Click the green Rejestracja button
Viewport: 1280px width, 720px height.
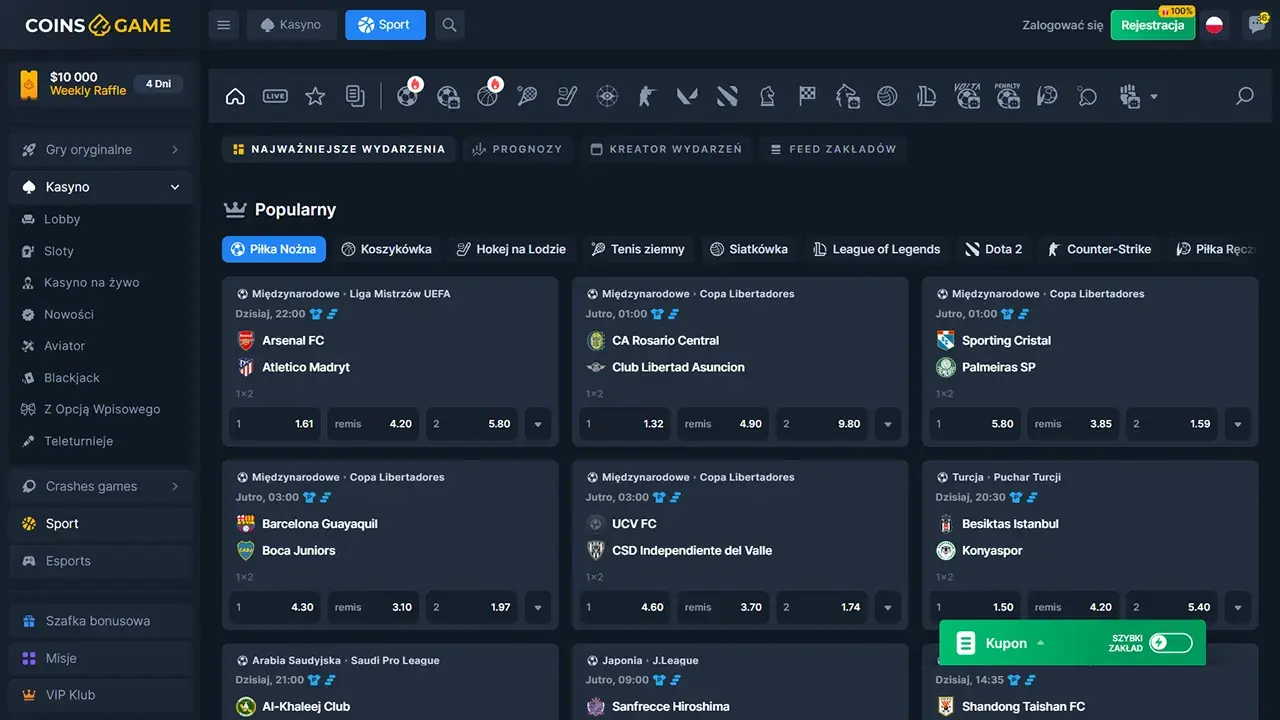click(x=1153, y=25)
